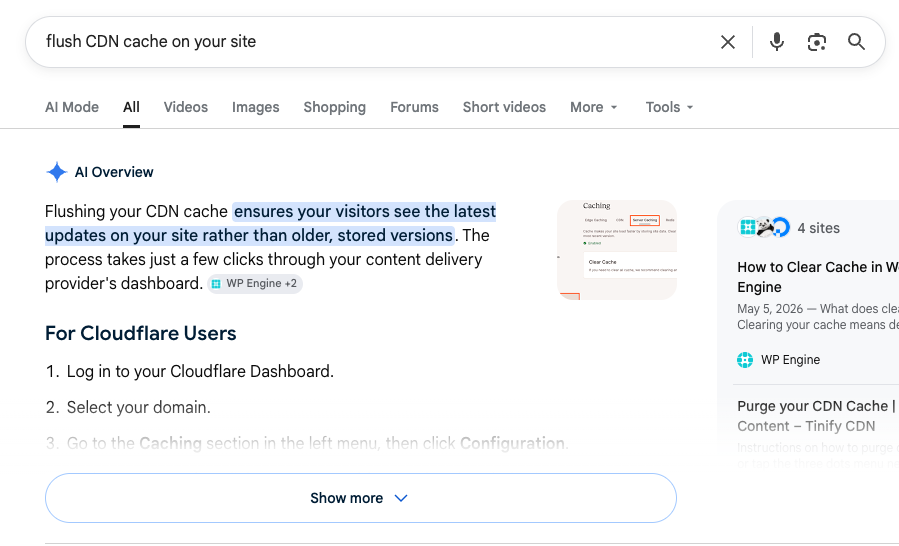Click the WP Engine source name text
Viewport: 899px width, 546px height.
point(790,360)
